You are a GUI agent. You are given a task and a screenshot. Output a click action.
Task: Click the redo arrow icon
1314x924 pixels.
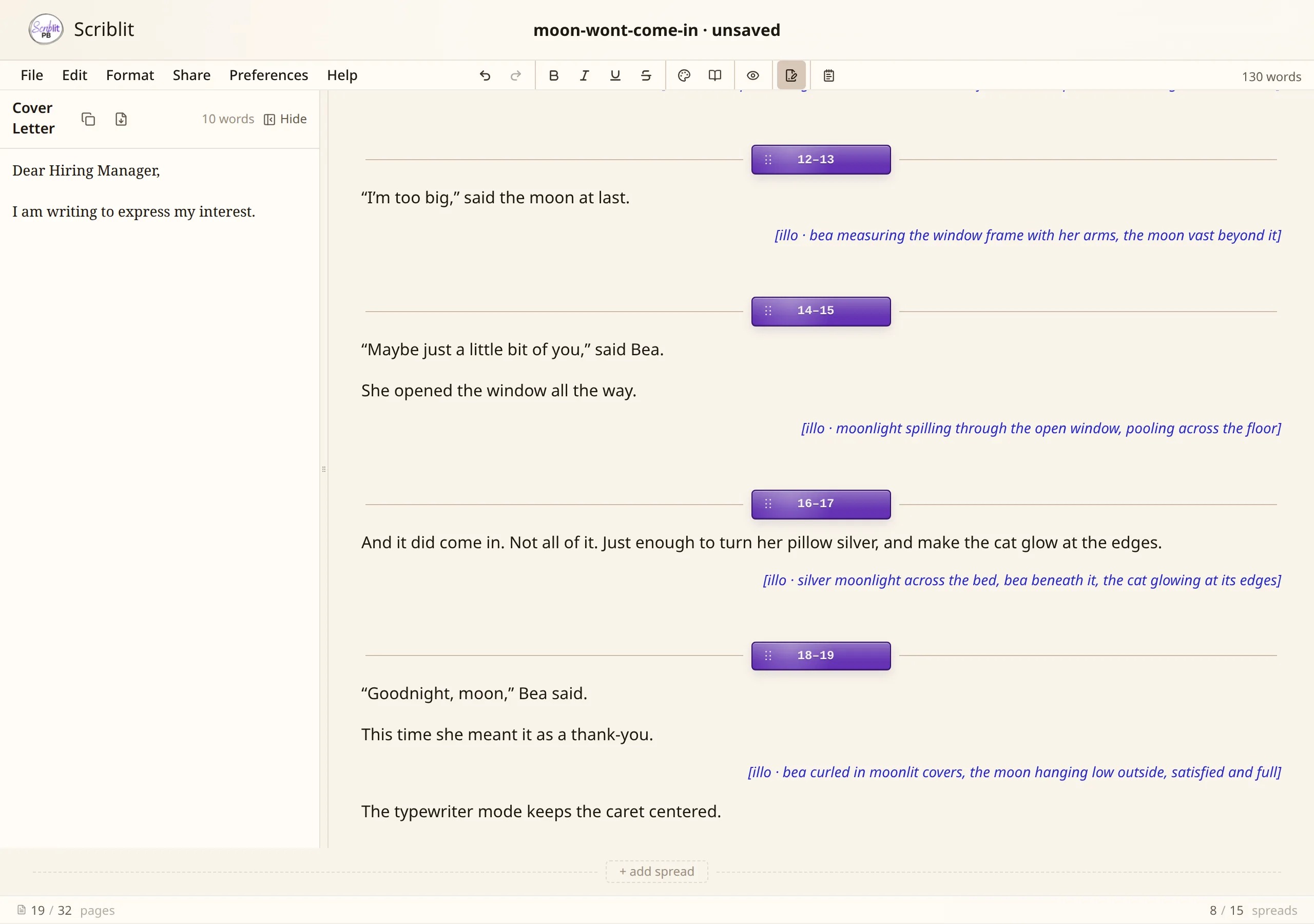tap(516, 75)
